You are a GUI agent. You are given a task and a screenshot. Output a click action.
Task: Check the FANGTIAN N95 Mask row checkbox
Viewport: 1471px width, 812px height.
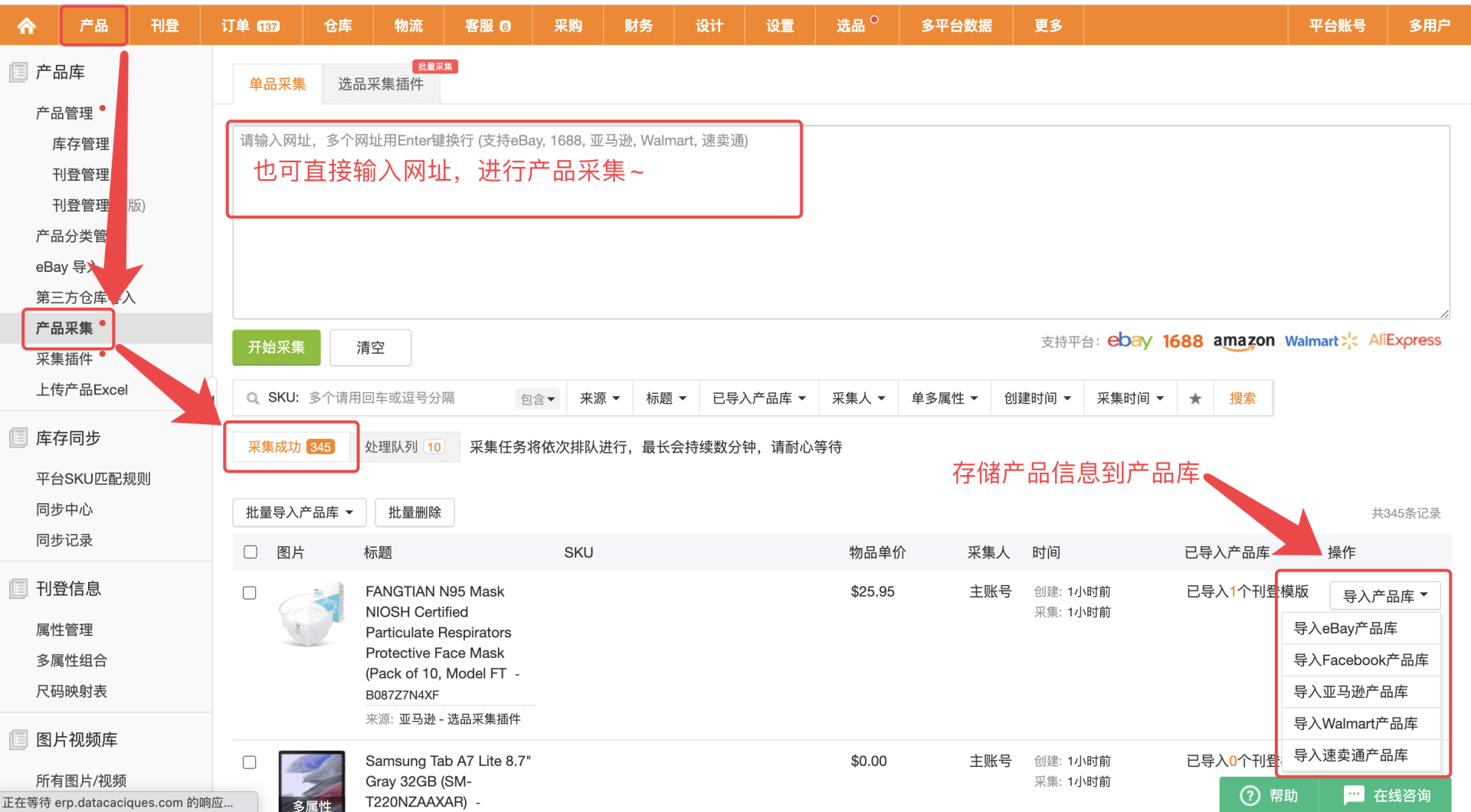tap(250, 593)
